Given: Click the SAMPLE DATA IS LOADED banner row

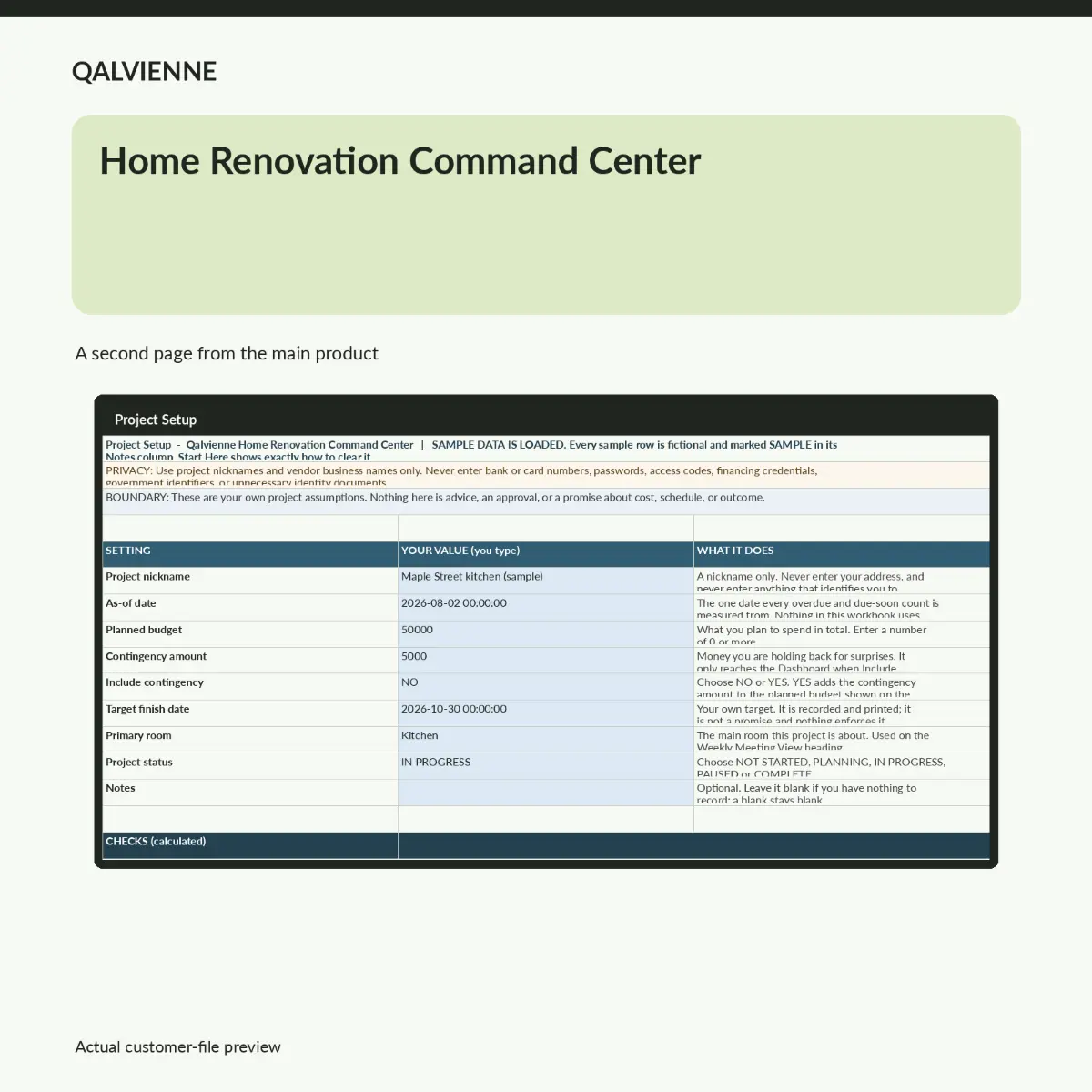Looking at the screenshot, I should click(x=546, y=449).
